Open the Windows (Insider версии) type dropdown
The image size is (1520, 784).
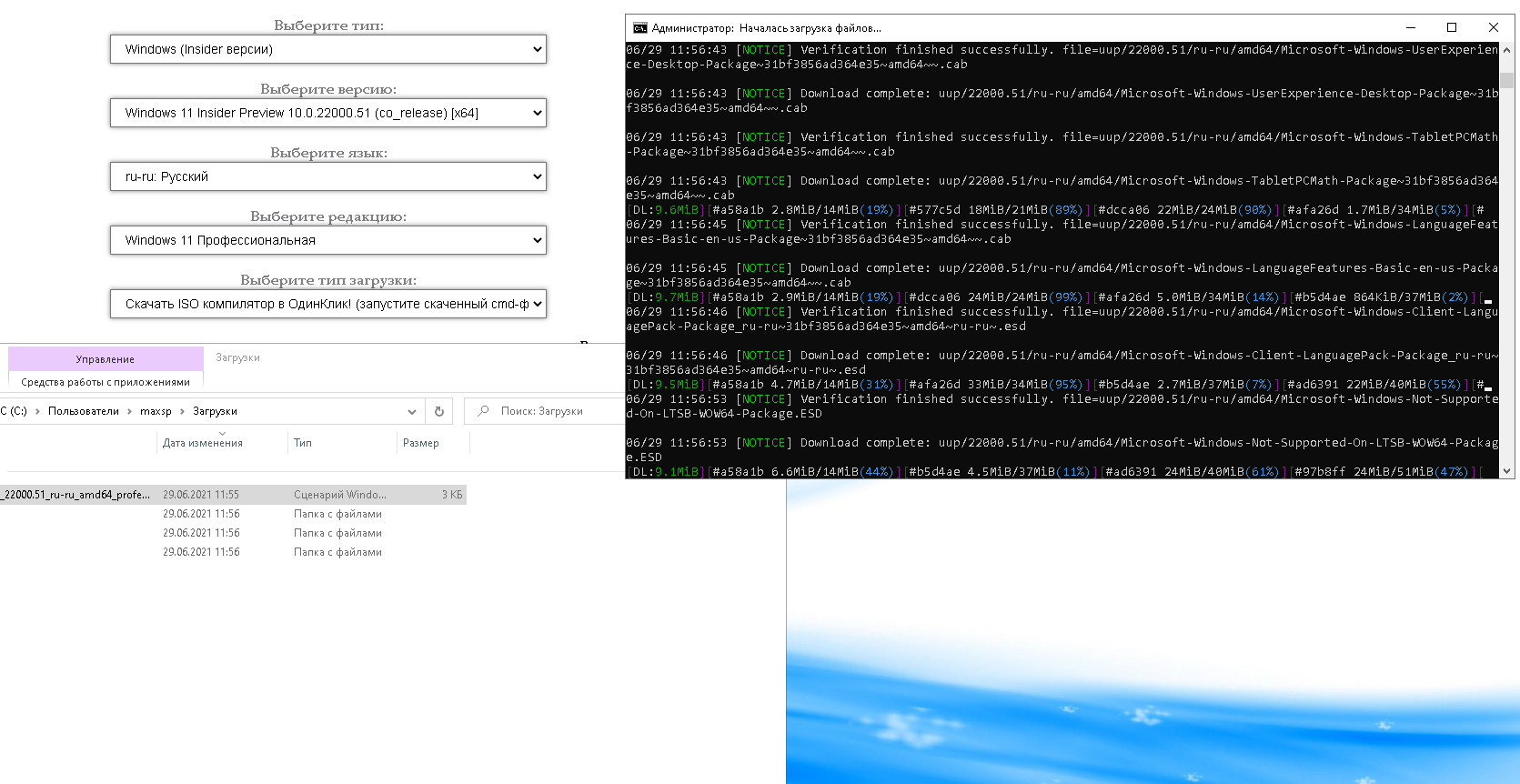328,49
